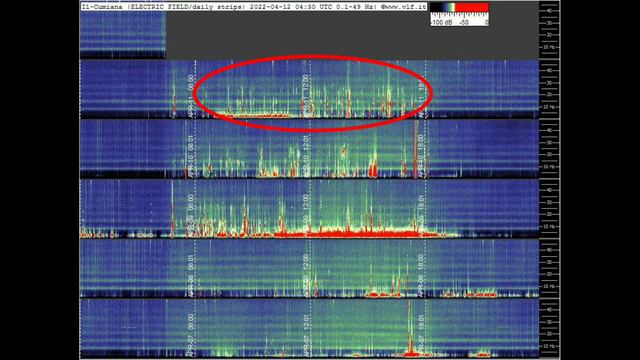The width and height of the screenshot is (640, 360).
Task: Select the APR-10 18:00 time marker
Action: (x=421, y=157)
